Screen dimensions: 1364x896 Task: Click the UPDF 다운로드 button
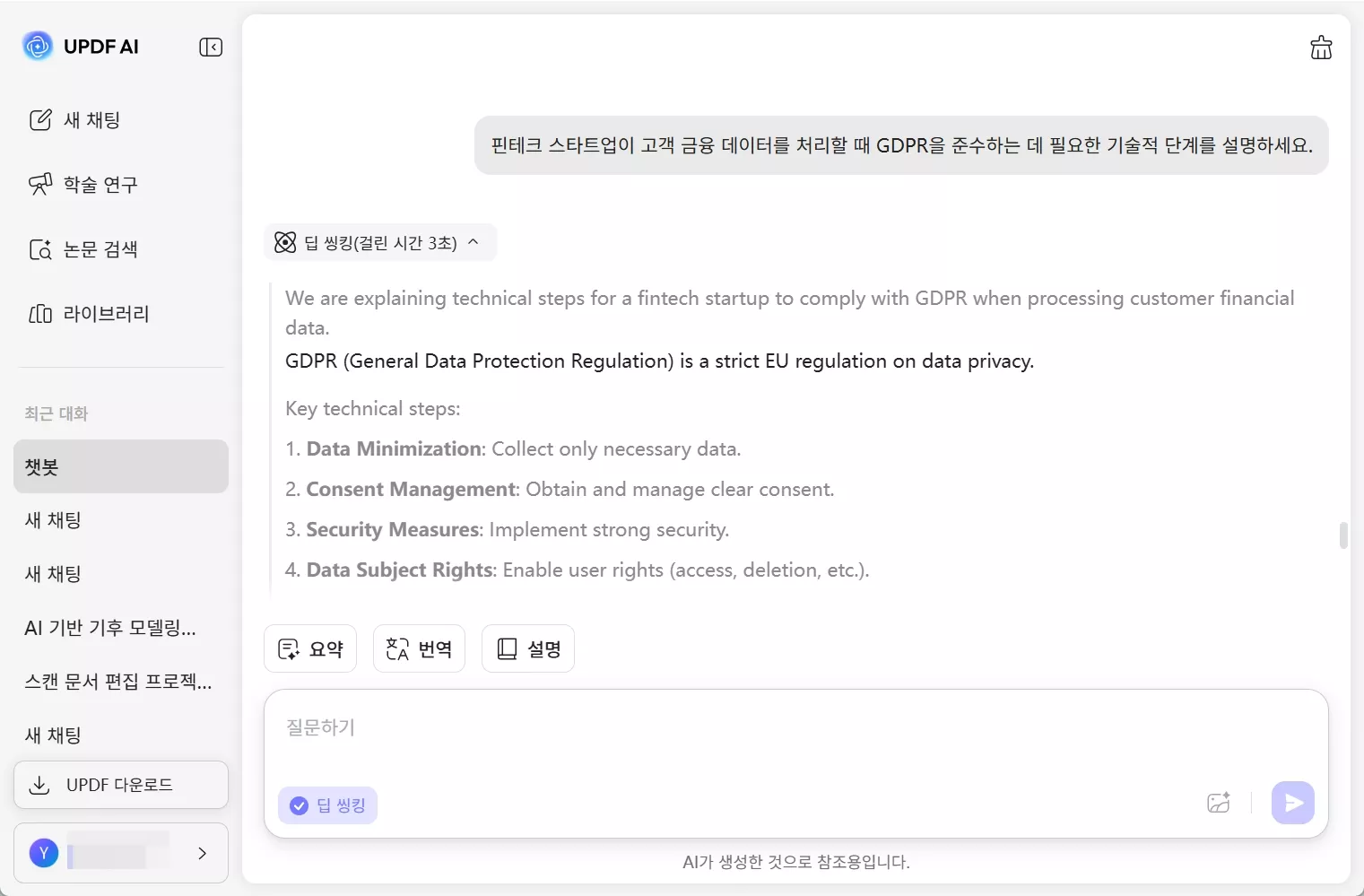point(120,784)
